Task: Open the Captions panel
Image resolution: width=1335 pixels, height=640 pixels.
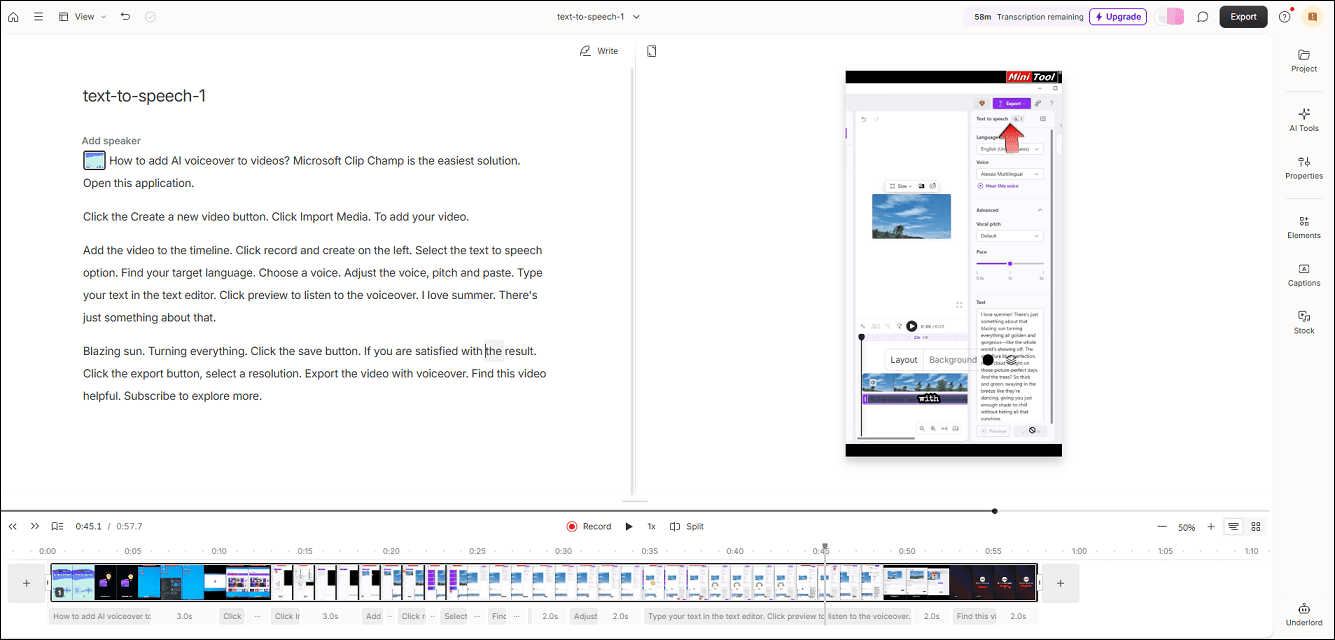Action: [x=1303, y=275]
